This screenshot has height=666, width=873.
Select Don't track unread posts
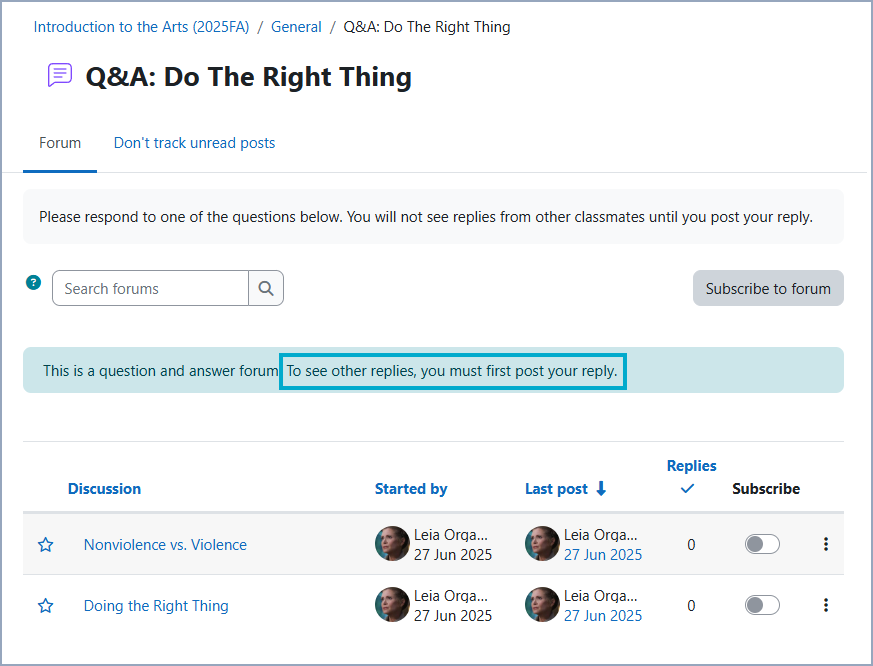[x=194, y=142]
